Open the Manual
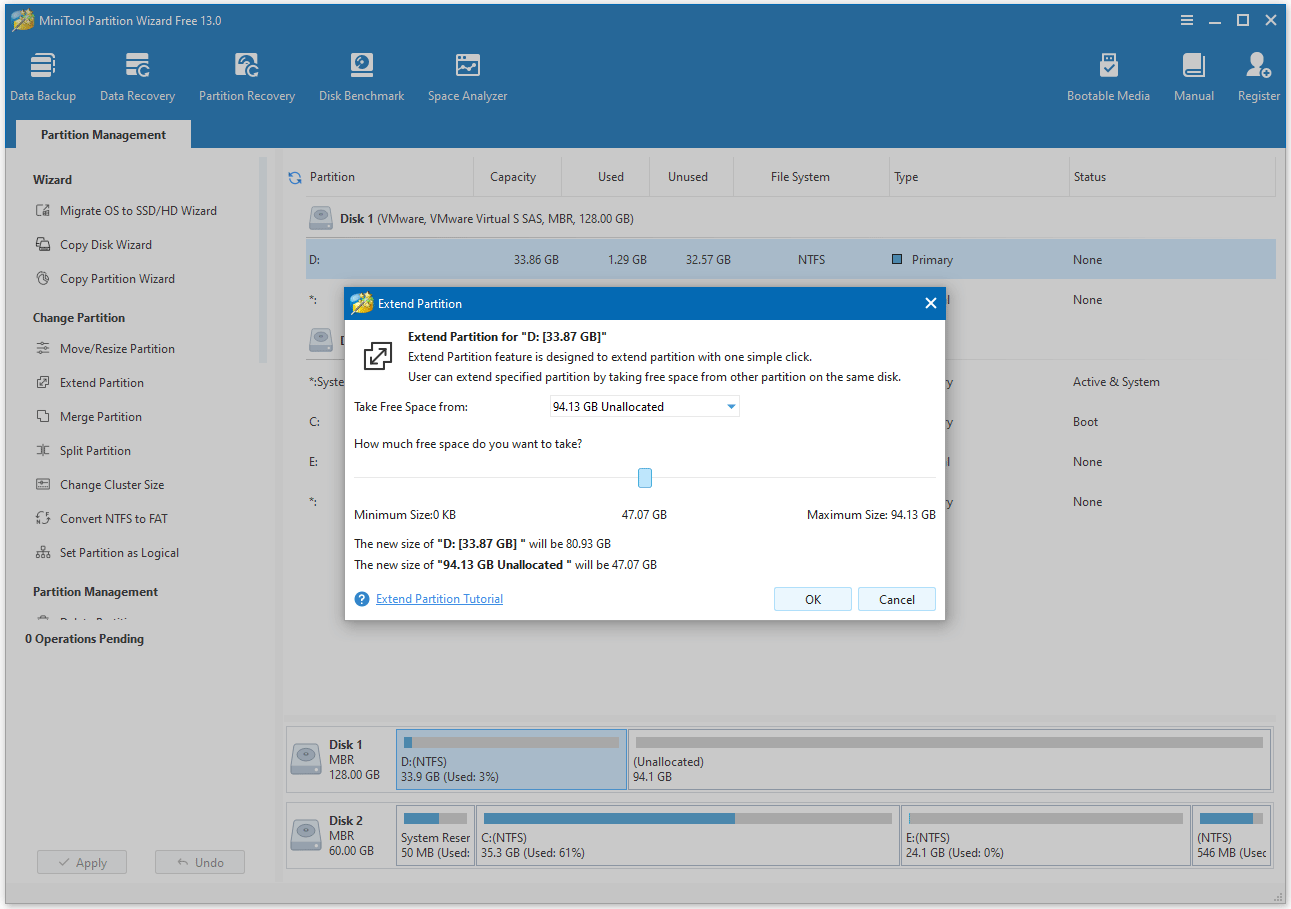The image size is (1291, 909). tap(1193, 75)
